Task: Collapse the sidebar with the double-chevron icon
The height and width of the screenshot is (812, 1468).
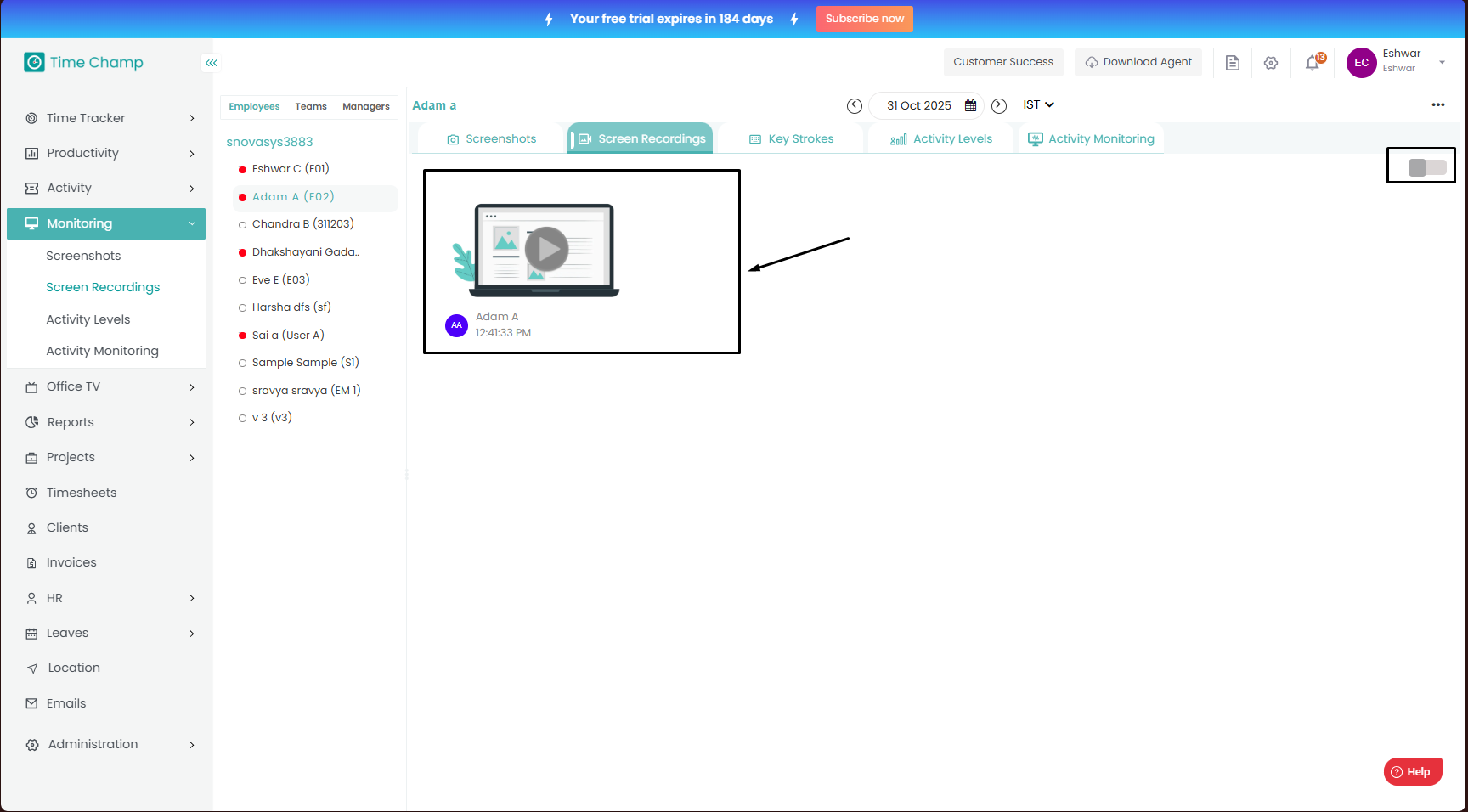Action: click(x=211, y=63)
